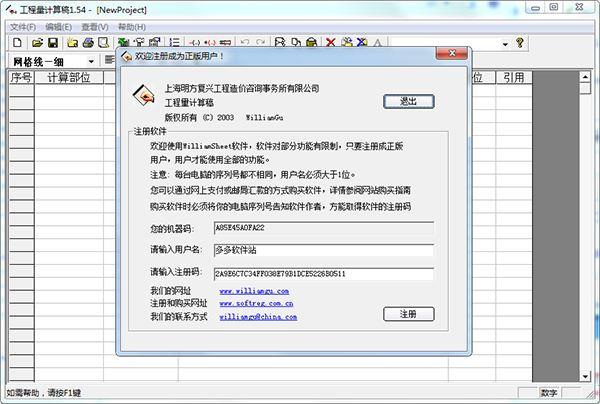This screenshot has width=600, height=404.
Task: Click the vertical scrollbar up arrow
Action: point(585,77)
